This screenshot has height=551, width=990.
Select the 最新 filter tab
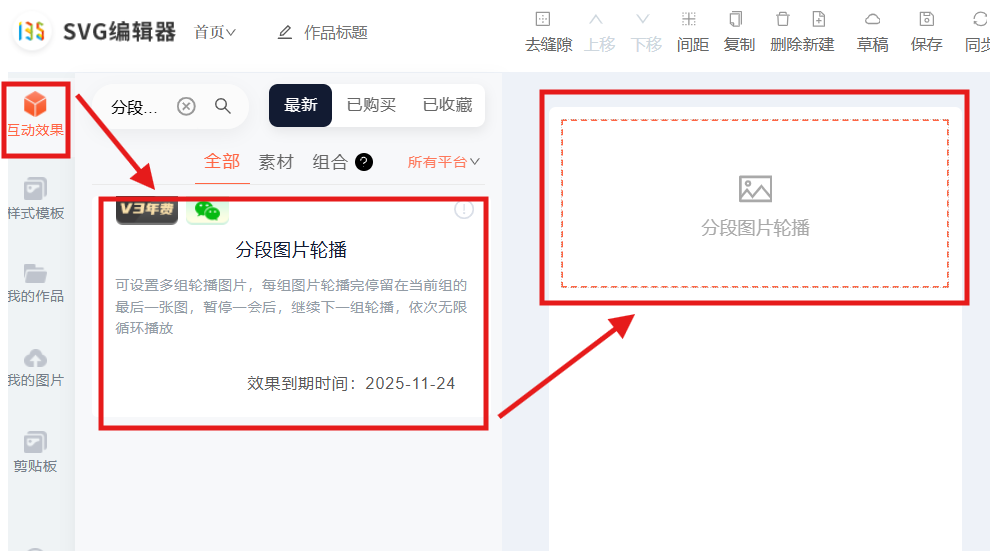click(301, 105)
